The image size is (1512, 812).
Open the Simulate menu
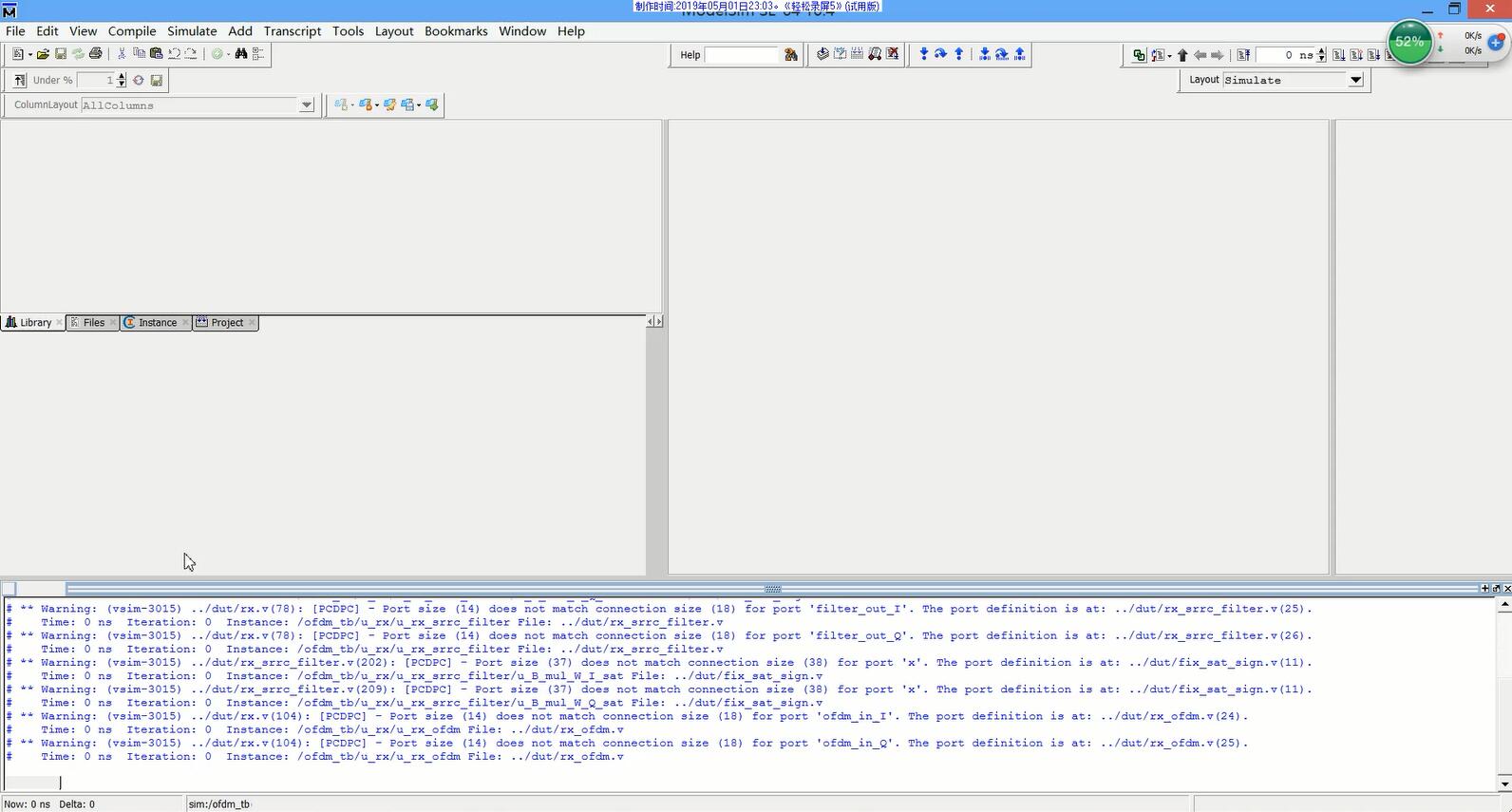[x=192, y=30]
